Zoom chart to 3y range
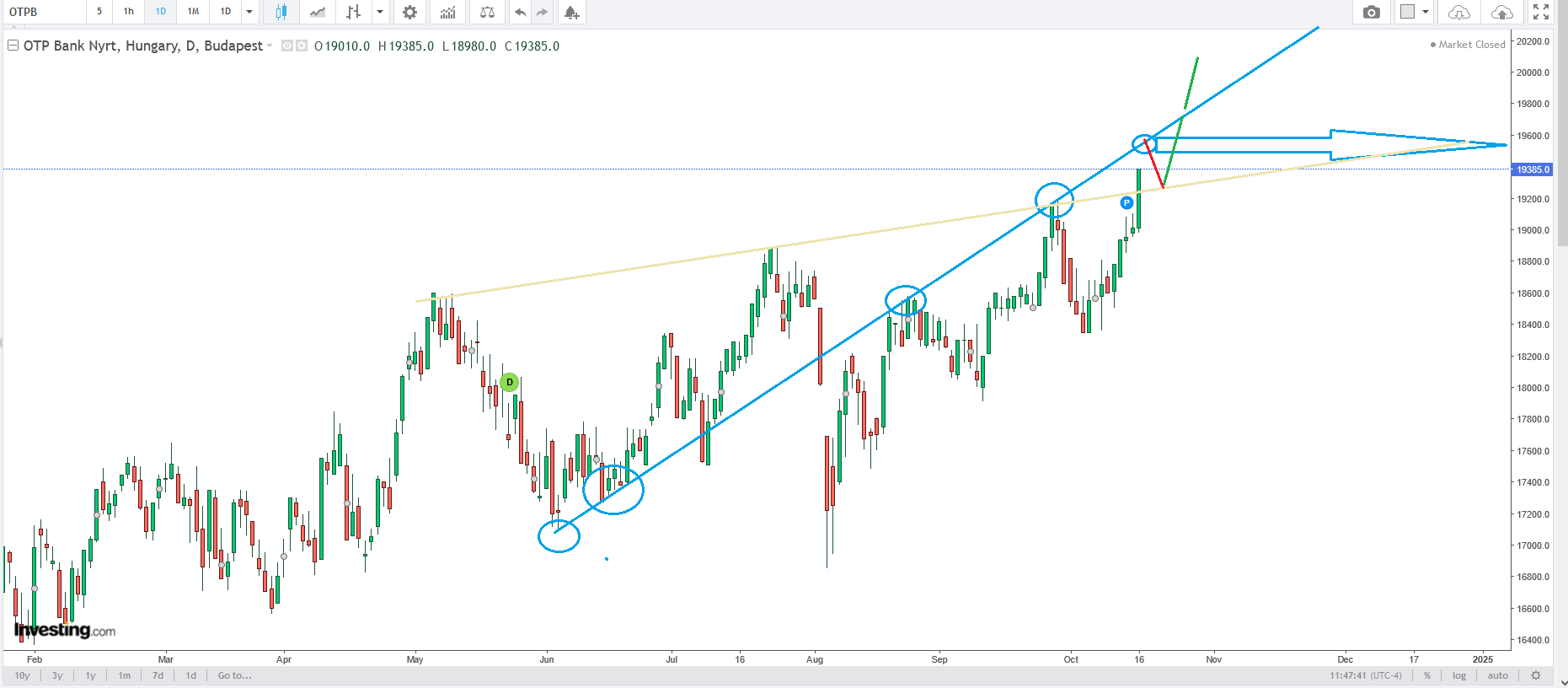 [x=57, y=675]
